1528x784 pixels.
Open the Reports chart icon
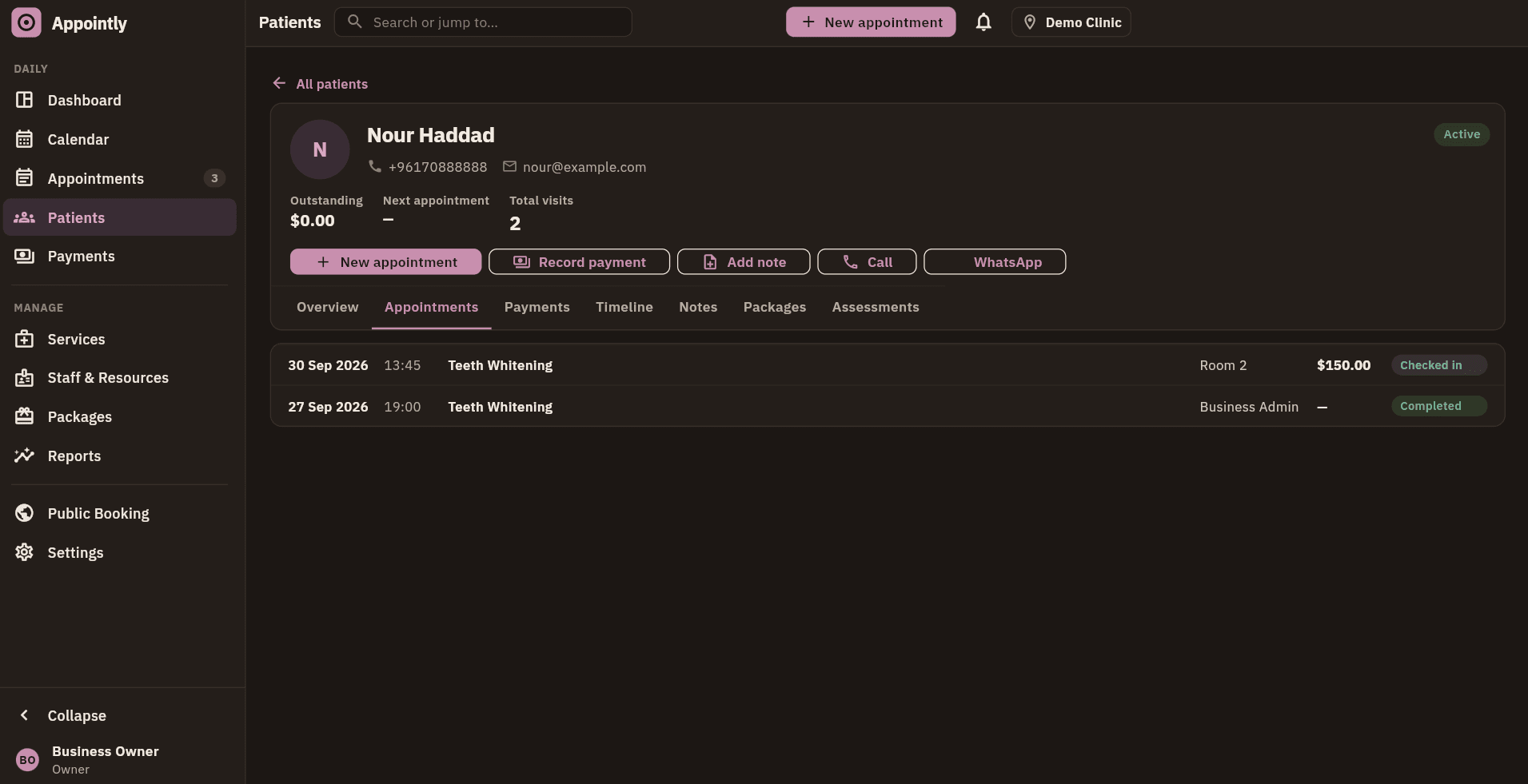coord(25,456)
